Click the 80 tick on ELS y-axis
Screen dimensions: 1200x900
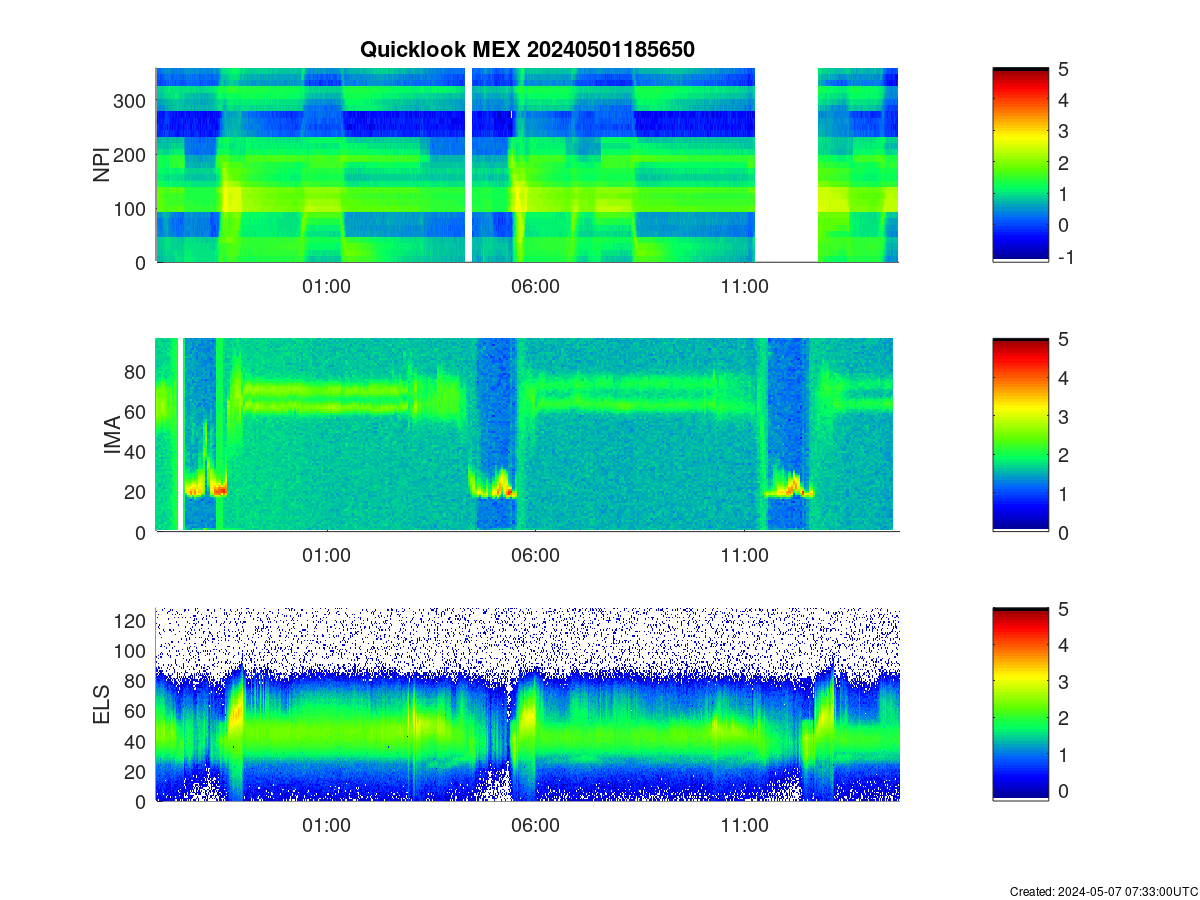point(136,681)
